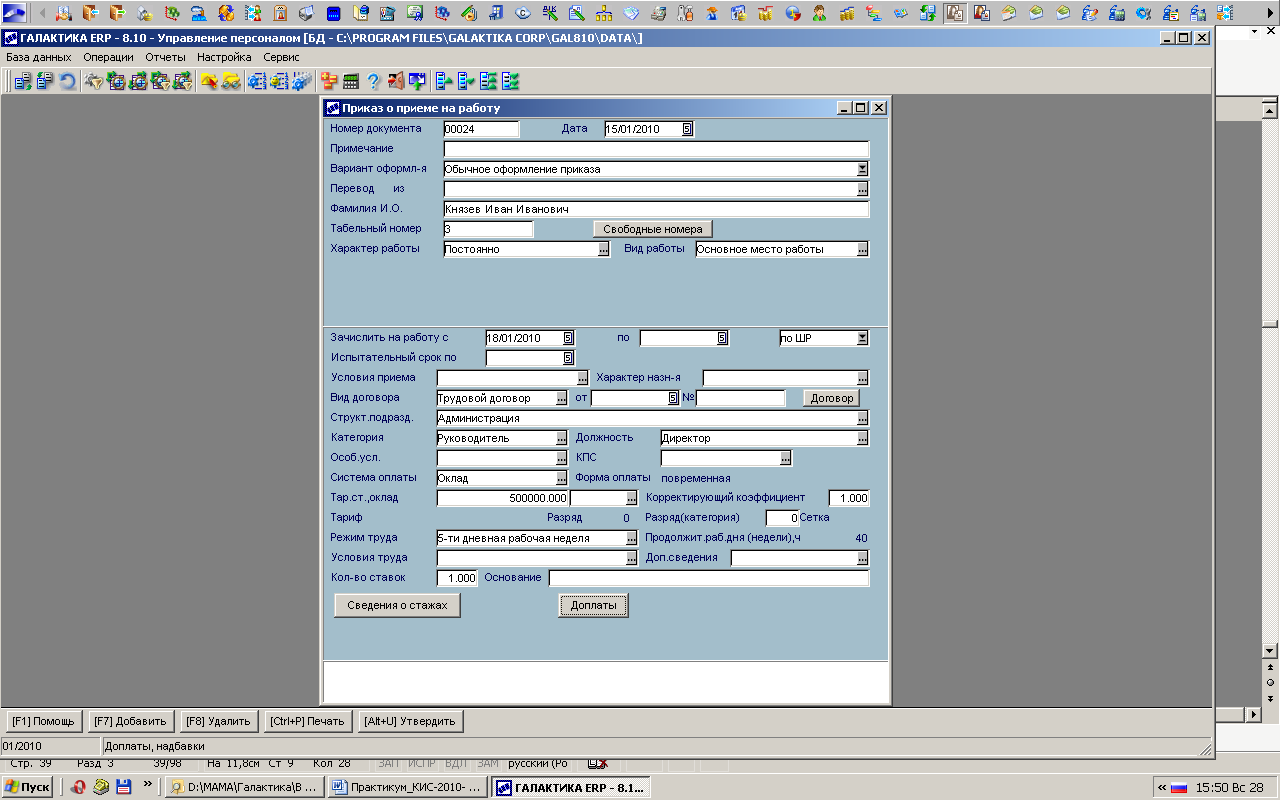1280x800 pixels.
Task: Click the Договор button
Action: [831, 398]
